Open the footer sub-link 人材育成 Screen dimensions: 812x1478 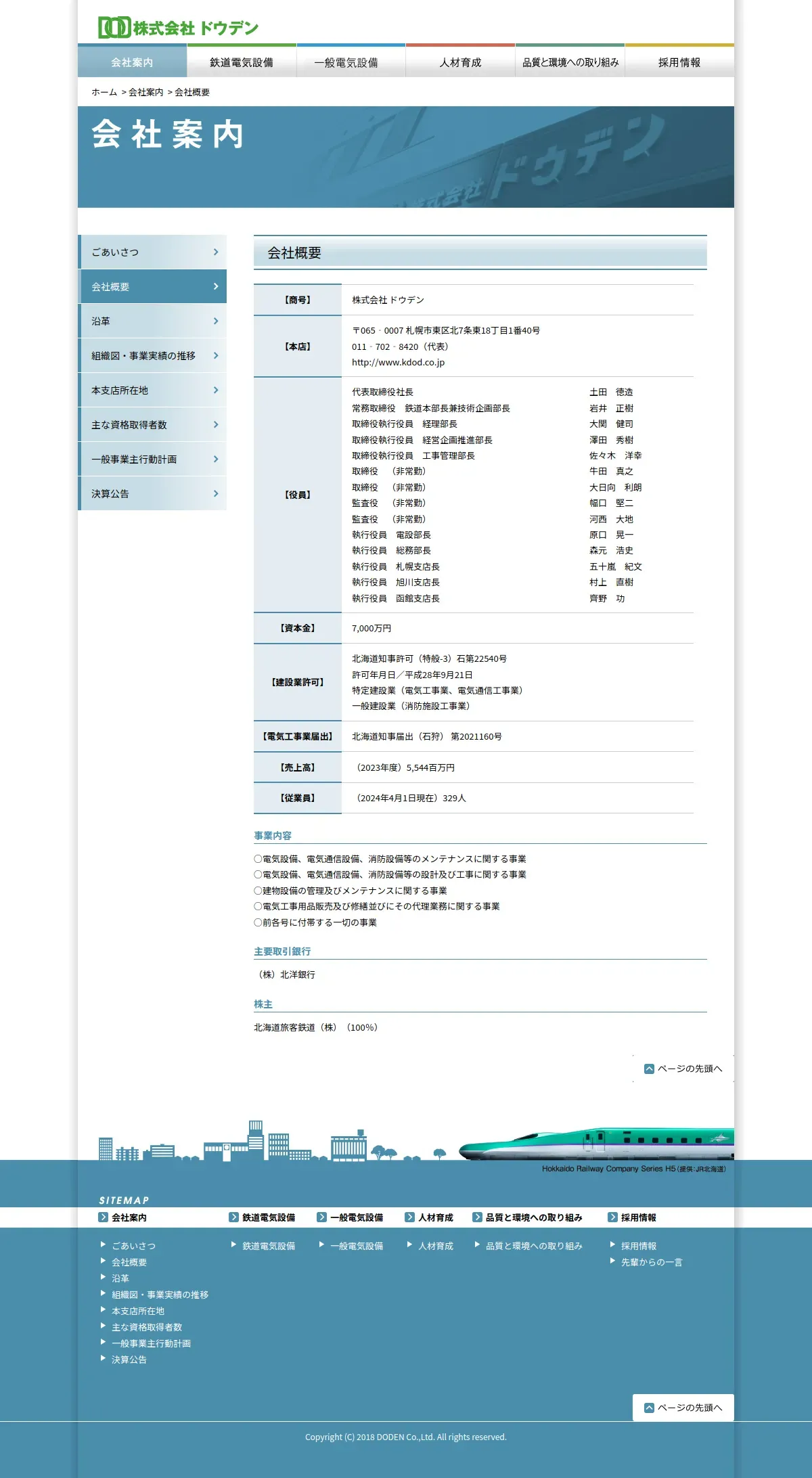click(436, 1246)
